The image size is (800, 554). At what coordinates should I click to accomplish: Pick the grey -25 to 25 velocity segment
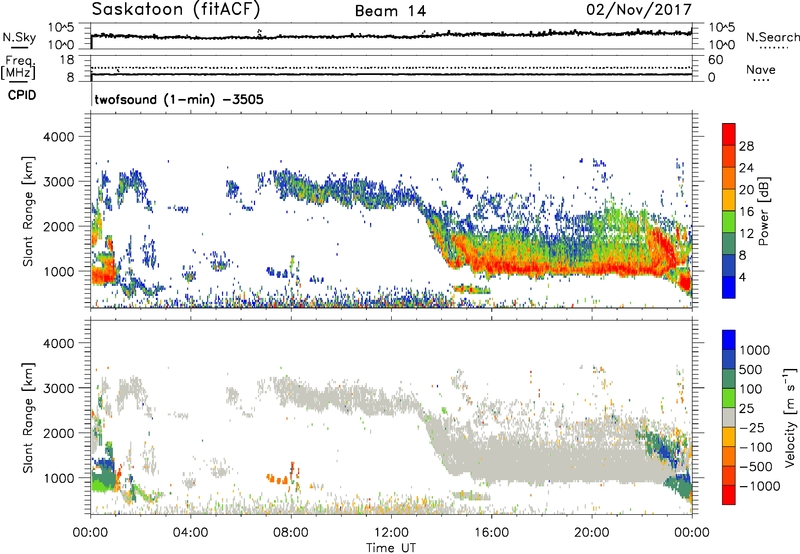[729, 418]
